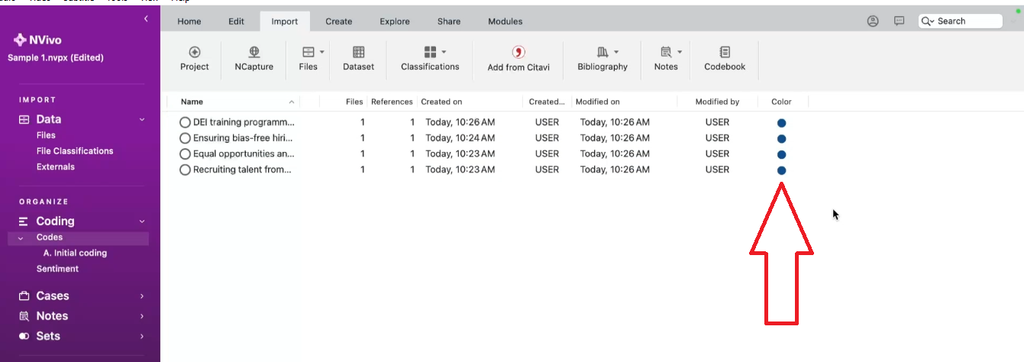Collapse the Data section chevron
This screenshot has width=1024, height=362.
pos(142,120)
